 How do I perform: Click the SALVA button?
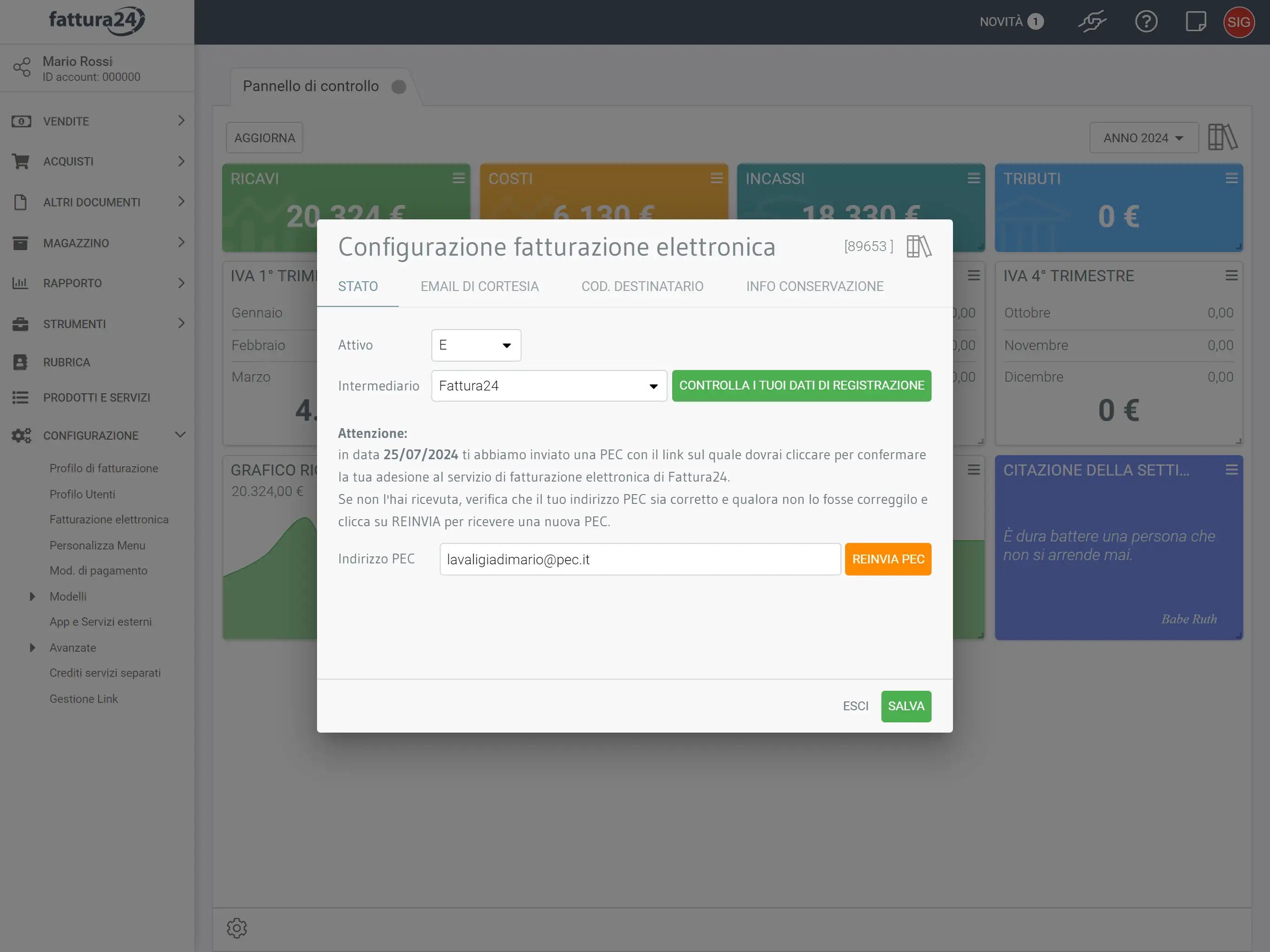pyautogui.click(x=906, y=706)
